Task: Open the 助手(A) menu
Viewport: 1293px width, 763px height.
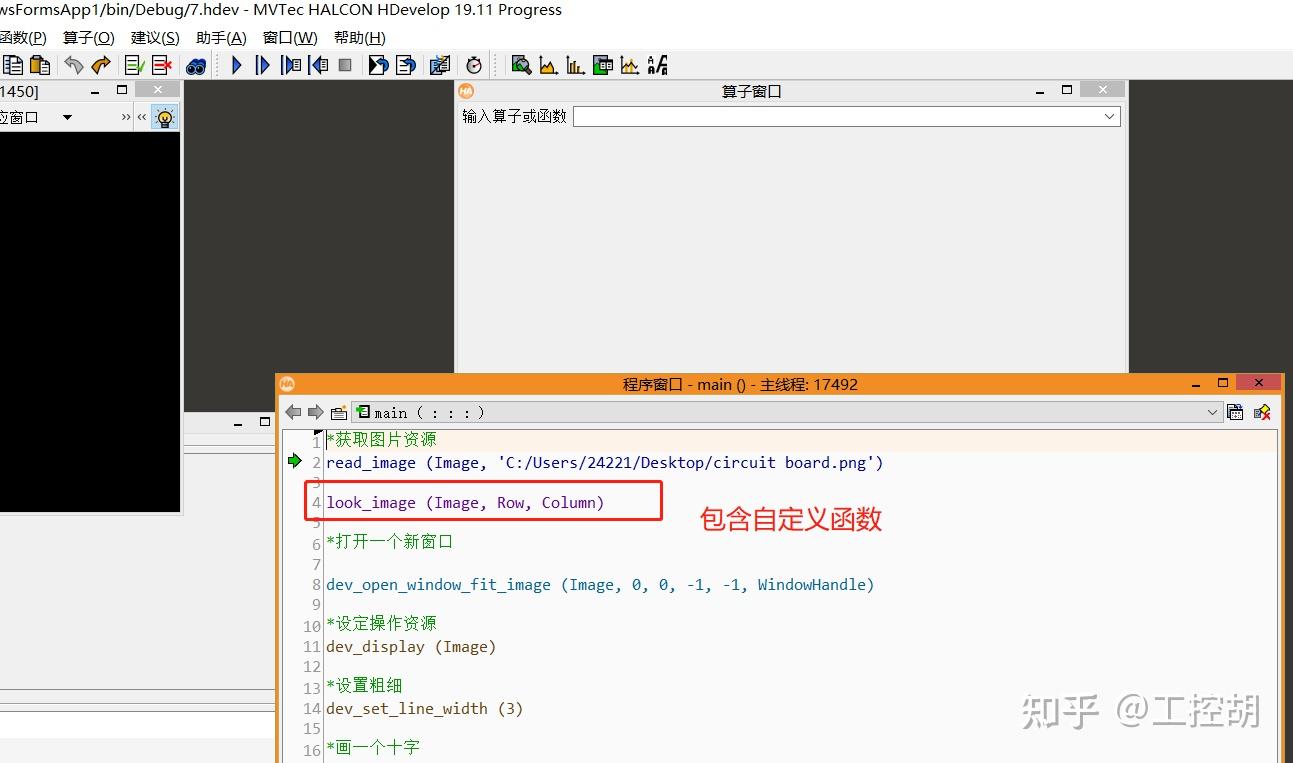Action: (x=221, y=38)
